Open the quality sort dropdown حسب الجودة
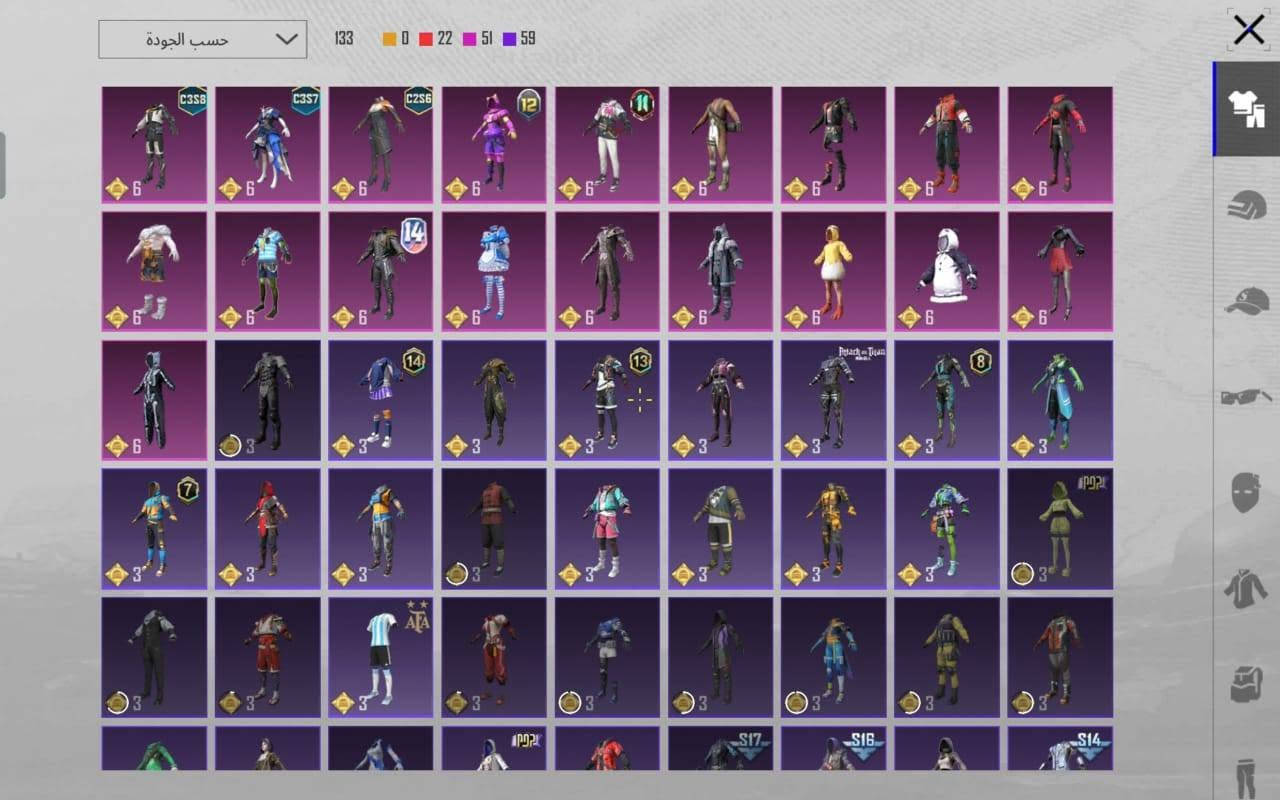Image resolution: width=1280 pixels, height=800 pixels. click(202, 39)
